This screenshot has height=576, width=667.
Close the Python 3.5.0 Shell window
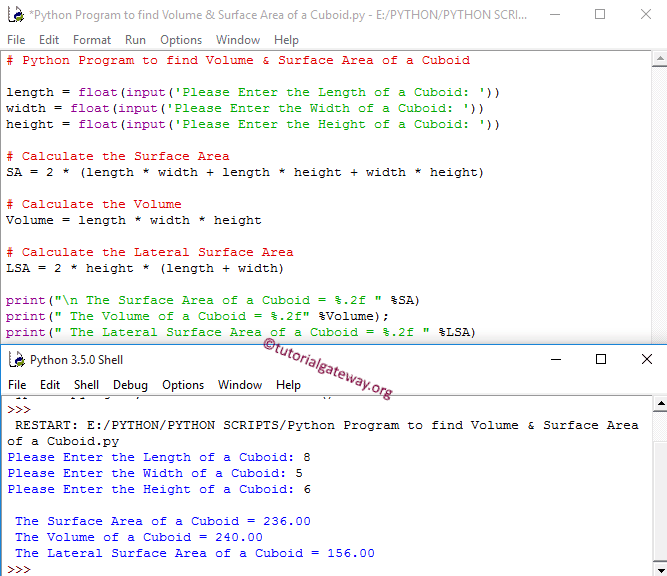(x=647, y=359)
